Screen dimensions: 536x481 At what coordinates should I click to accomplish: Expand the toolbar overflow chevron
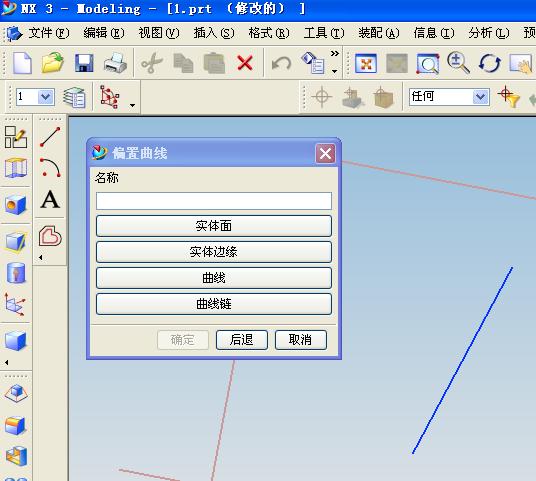(x=335, y=53)
